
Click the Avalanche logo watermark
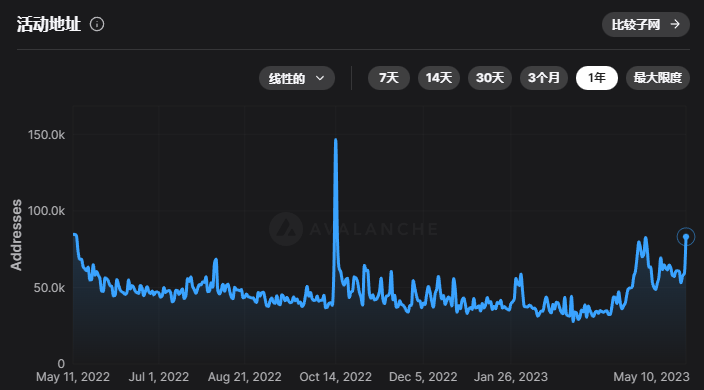point(286,229)
